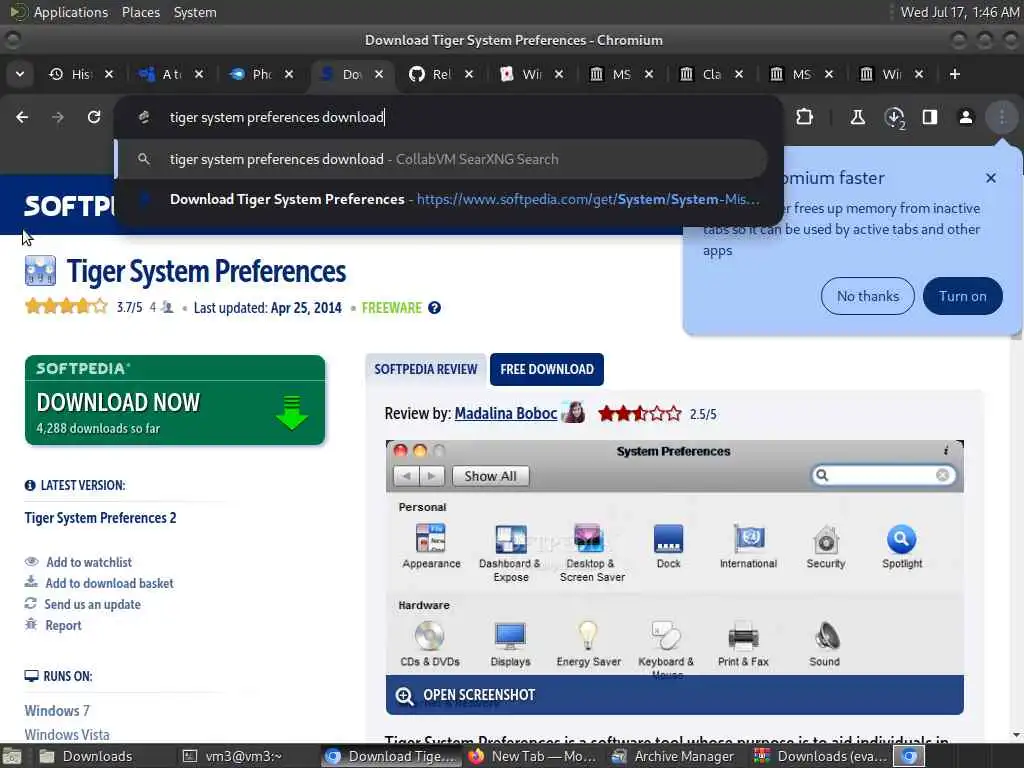1024x768 pixels.
Task: Open the Chromium Labs flask icon
Action: point(857,117)
